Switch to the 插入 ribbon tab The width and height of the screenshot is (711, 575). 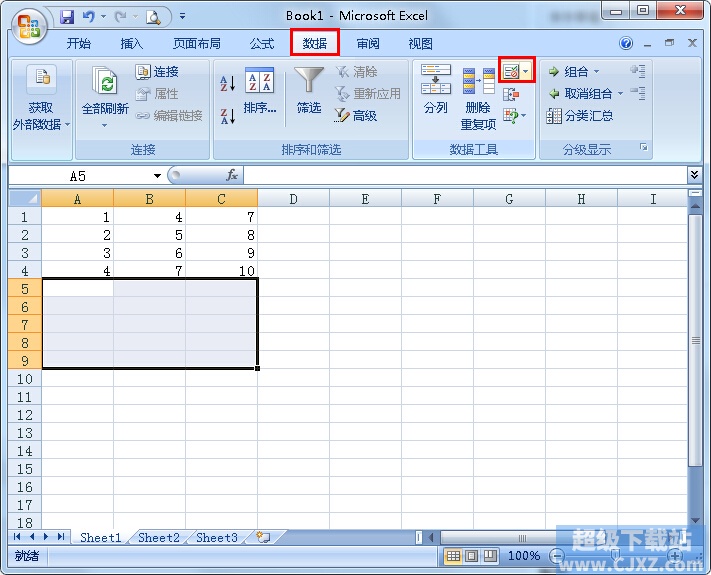point(131,44)
